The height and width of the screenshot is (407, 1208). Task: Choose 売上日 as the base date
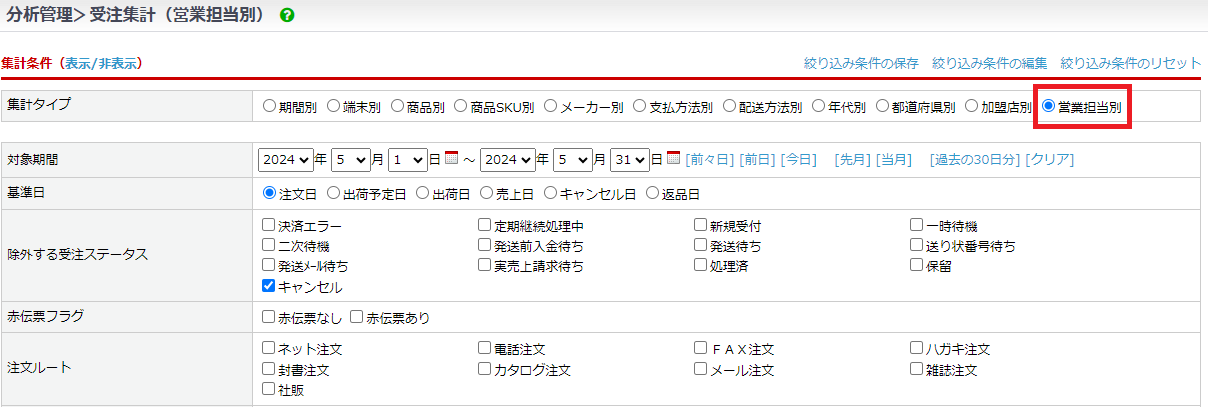(485, 193)
